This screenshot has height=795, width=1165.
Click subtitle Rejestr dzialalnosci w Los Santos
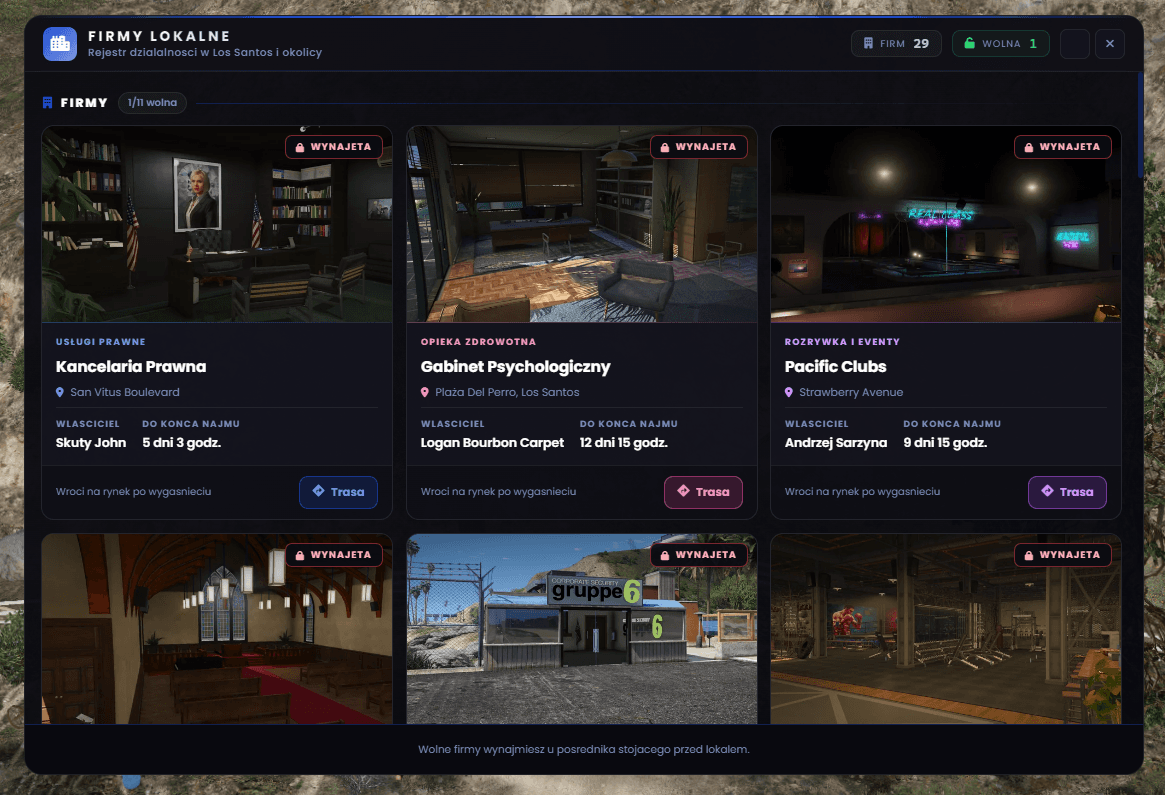(x=204, y=53)
